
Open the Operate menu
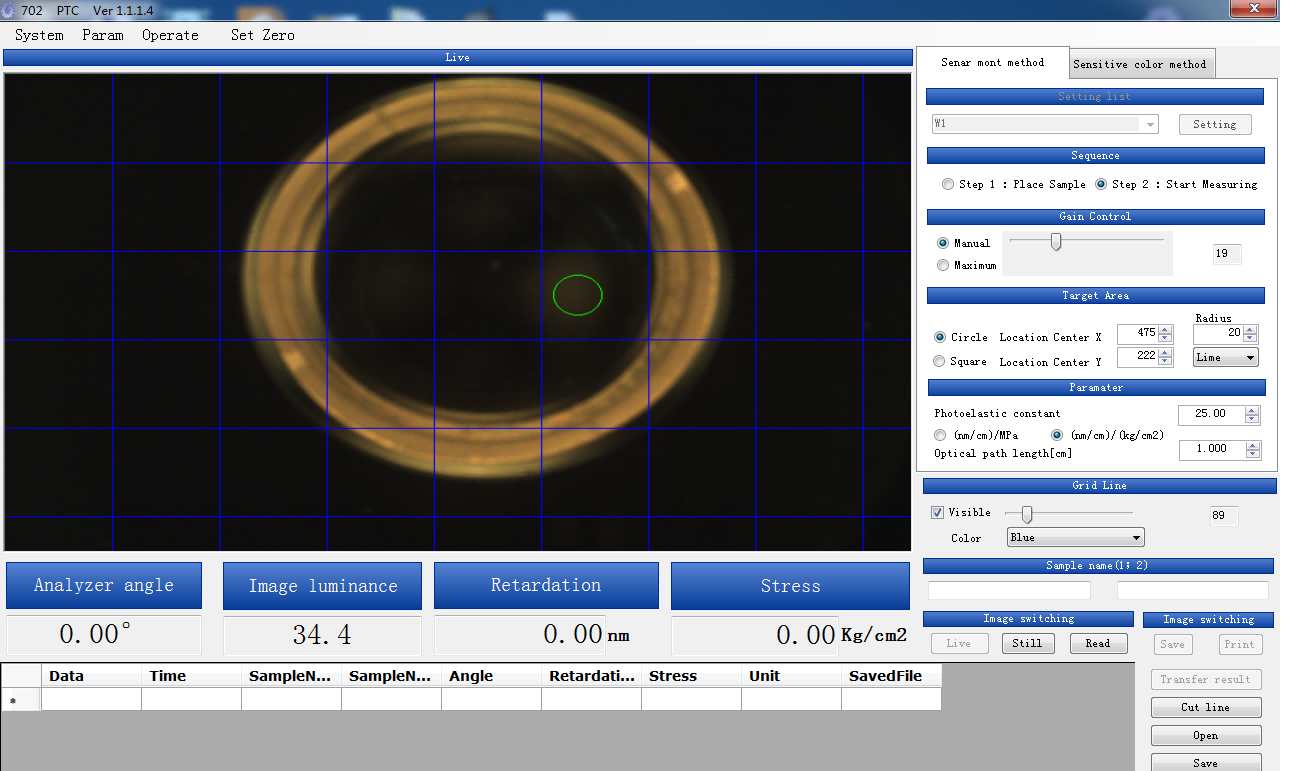pyautogui.click(x=170, y=35)
